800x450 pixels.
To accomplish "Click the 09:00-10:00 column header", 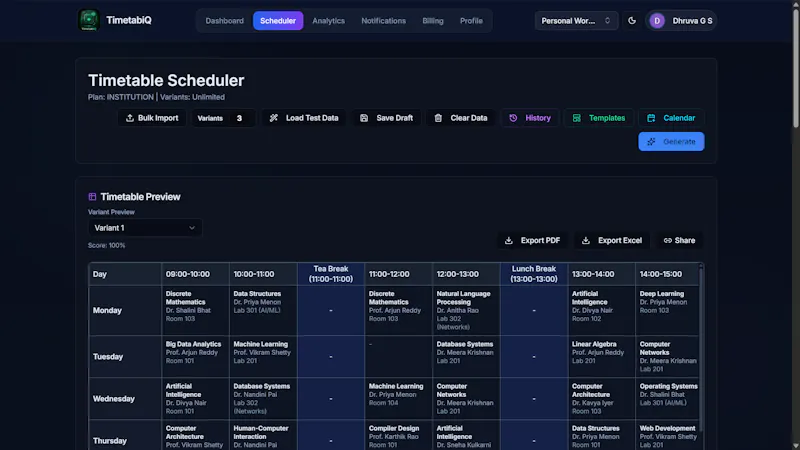I will [x=195, y=274].
